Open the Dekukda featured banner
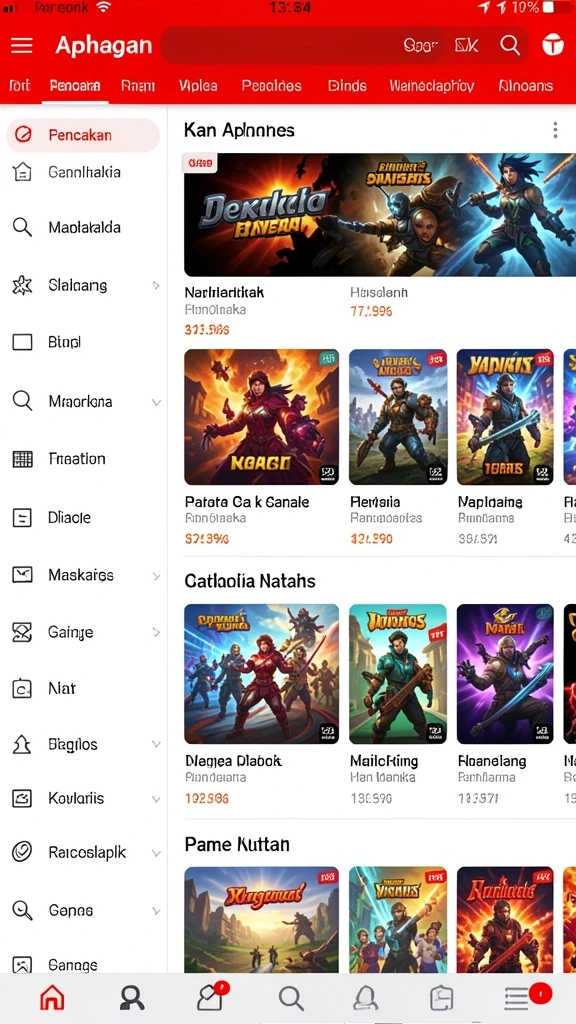The height and width of the screenshot is (1024, 576). (x=379, y=215)
